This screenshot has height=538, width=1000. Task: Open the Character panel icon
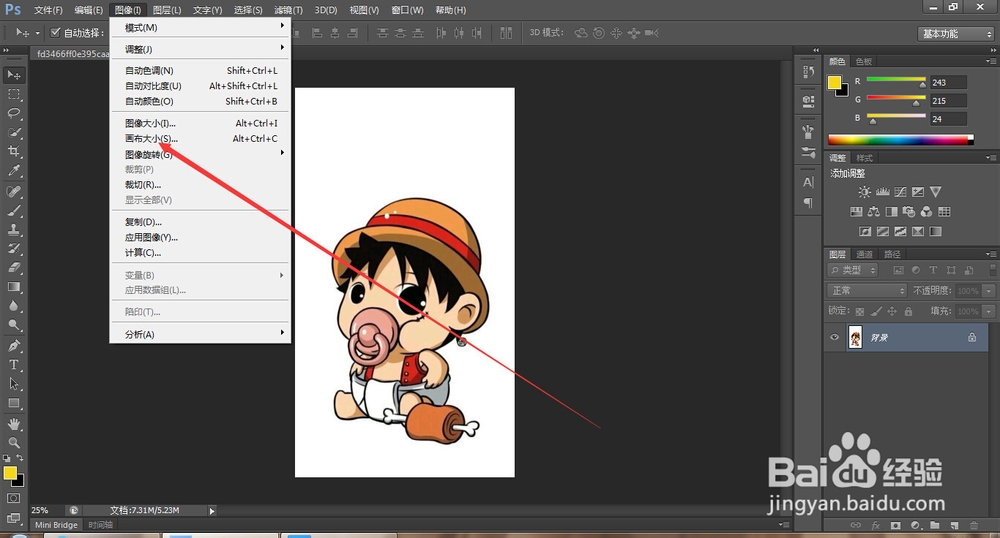tap(808, 182)
